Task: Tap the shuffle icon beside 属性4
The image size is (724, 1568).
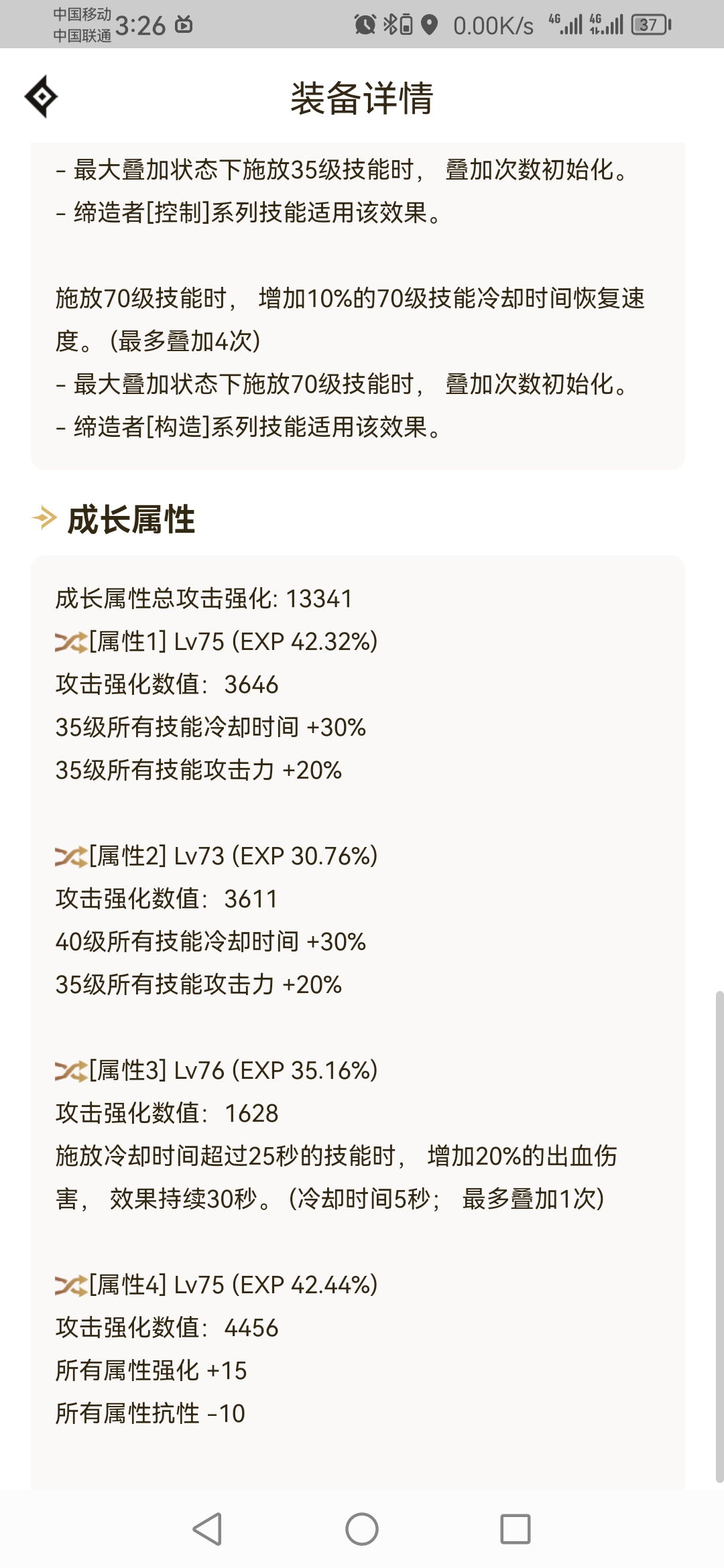Action: (x=71, y=1286)
